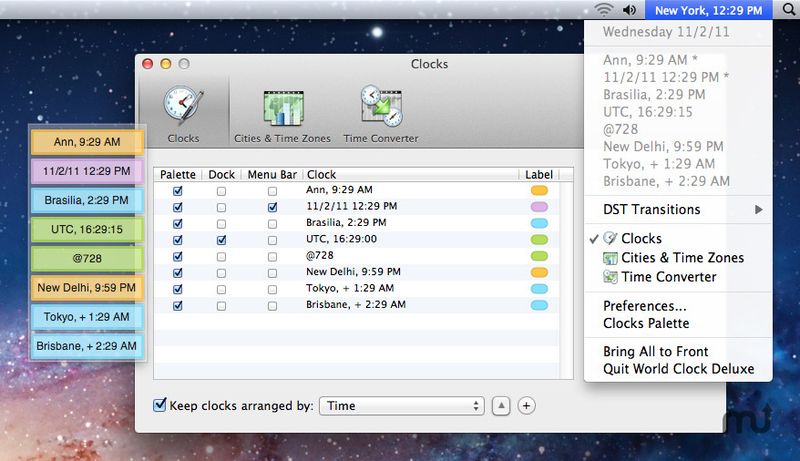The image size is (800, 461).
Task: Click Cities & Time Zones menu icon
Action: [x=610, y=258]
